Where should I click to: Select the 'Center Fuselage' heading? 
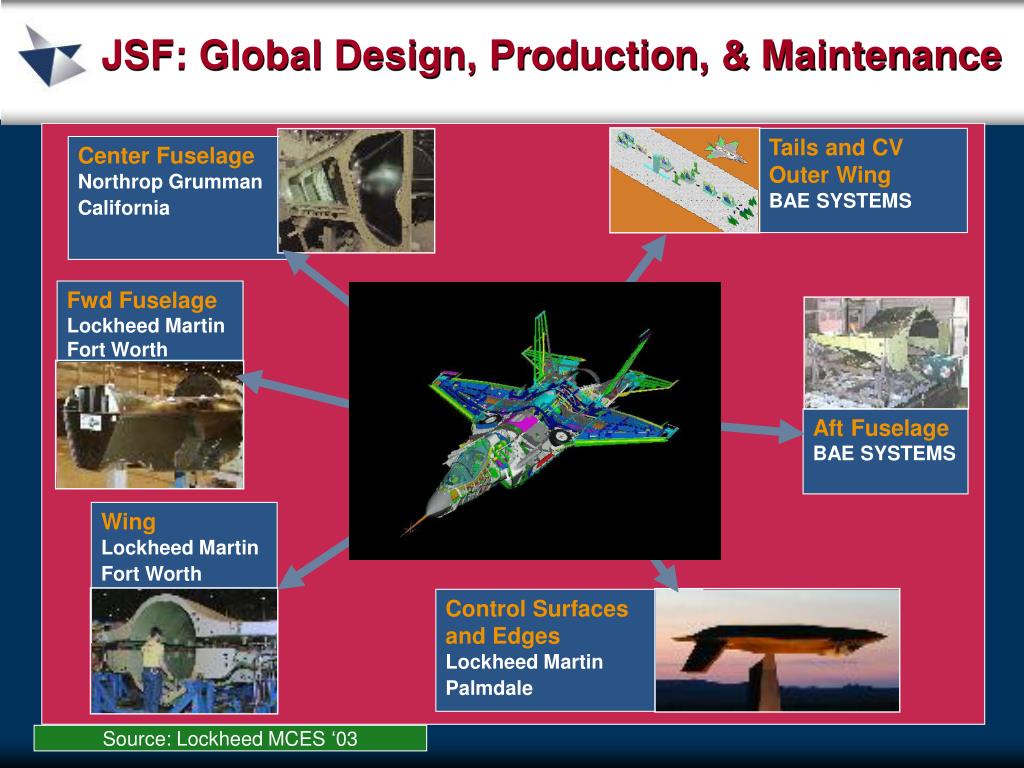pos(166,156)
